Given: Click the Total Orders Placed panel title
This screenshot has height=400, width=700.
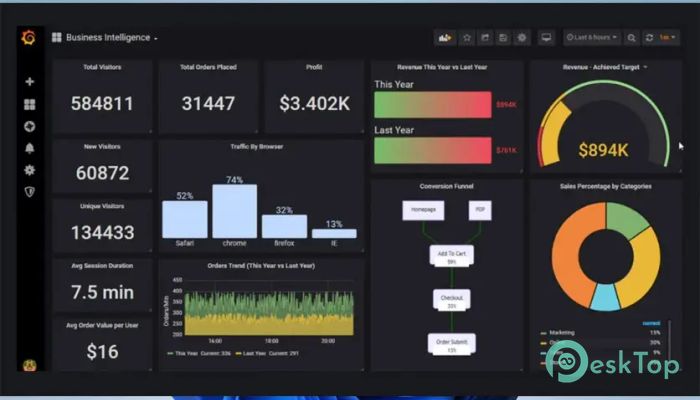Looking at the screenshot, I should pyautogui.click(x=208, y=67).
